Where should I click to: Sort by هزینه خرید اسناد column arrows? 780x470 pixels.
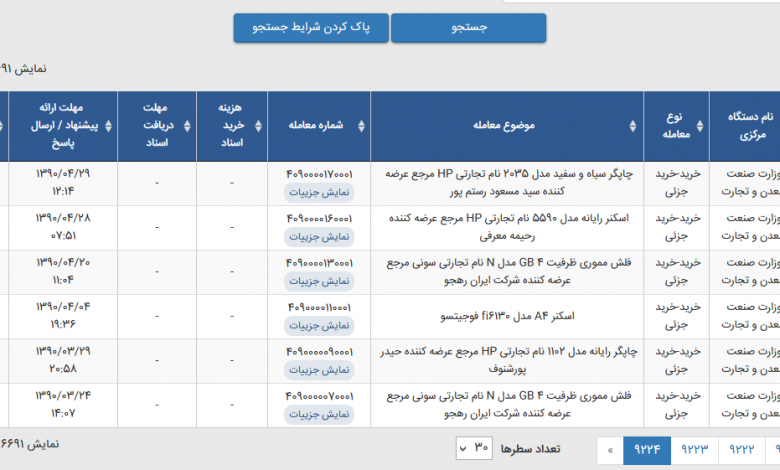[258, 126]
